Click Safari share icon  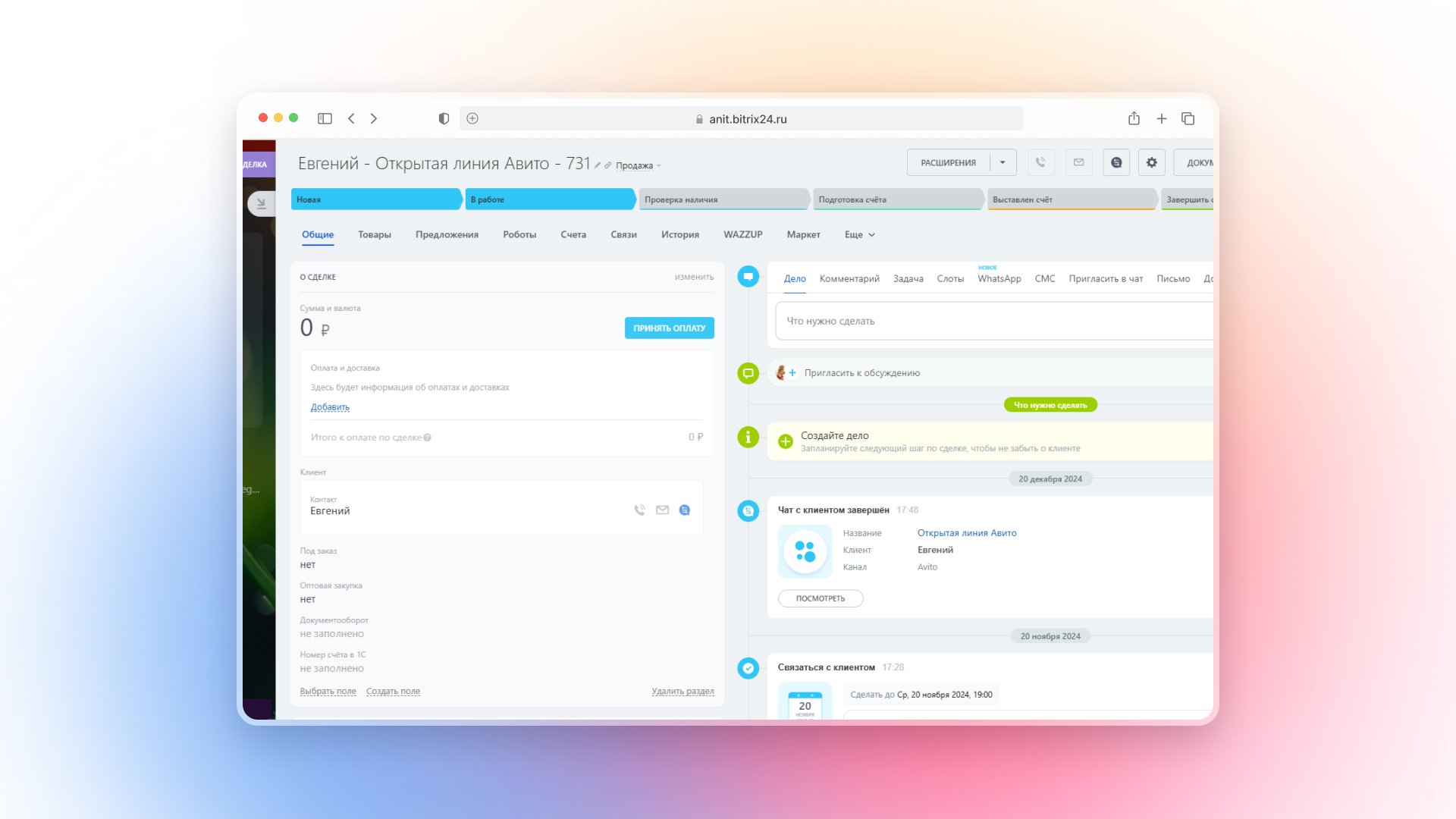[x=1134, y=118]
